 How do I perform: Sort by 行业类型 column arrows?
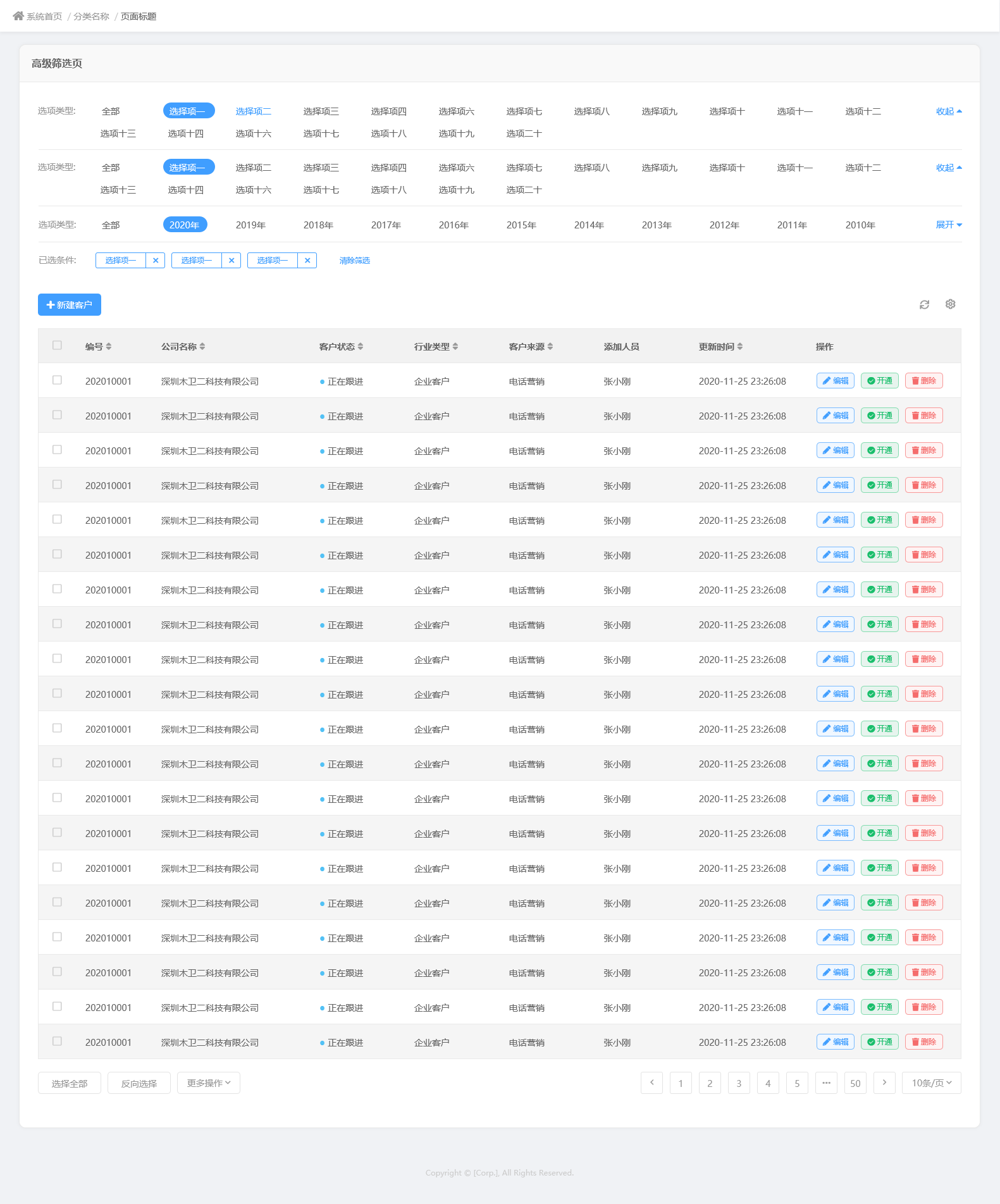(x=455, y=346)
